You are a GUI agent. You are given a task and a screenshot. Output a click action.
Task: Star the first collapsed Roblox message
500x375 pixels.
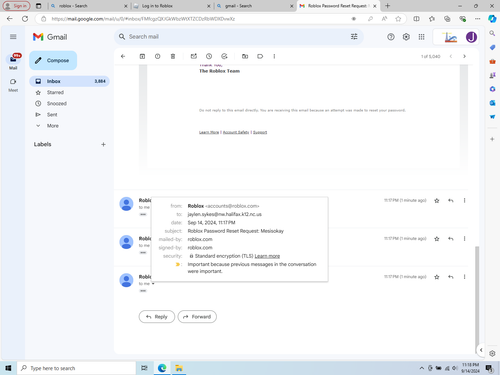point(437,200)
